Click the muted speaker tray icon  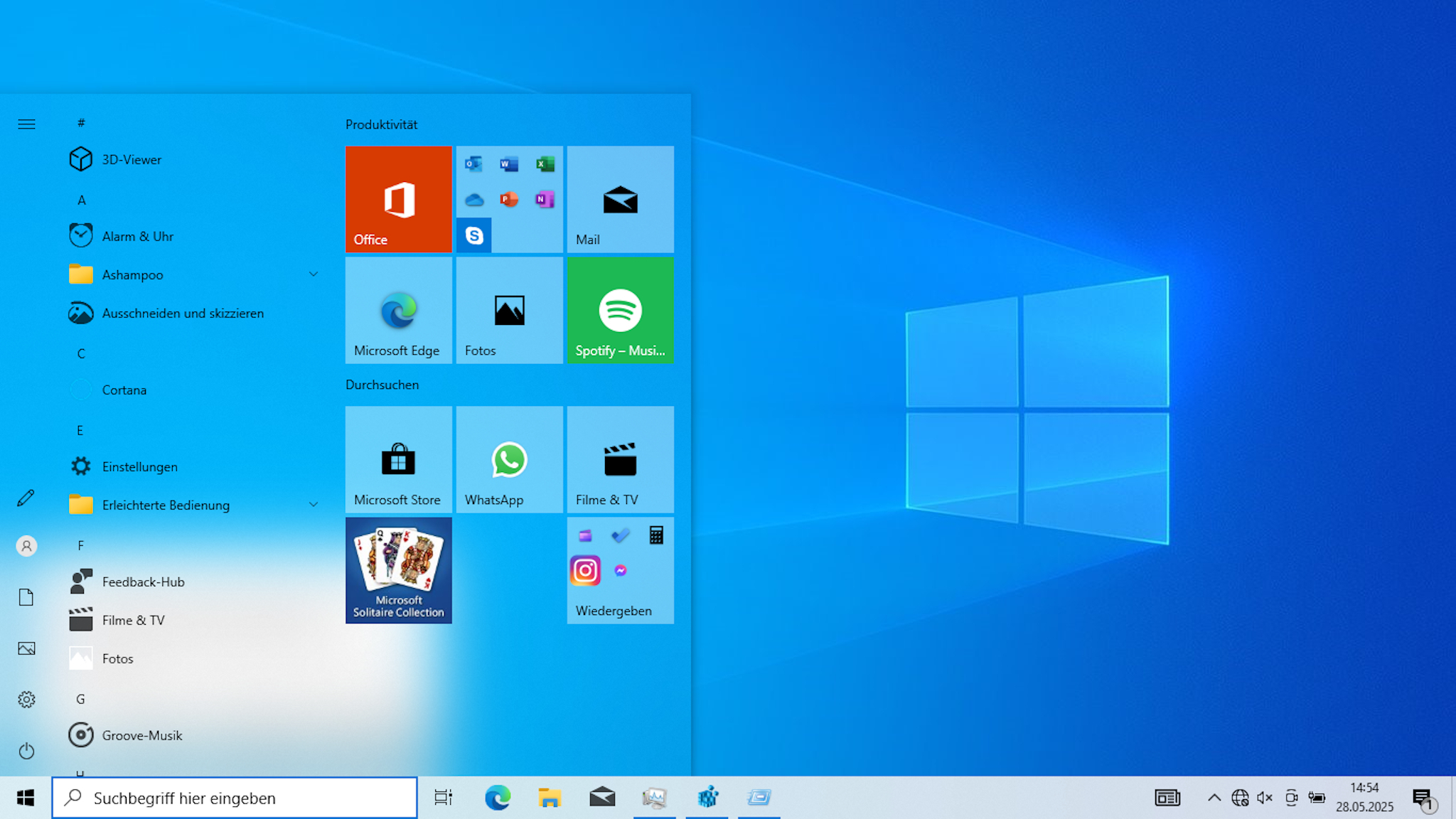[x=1265, y=798]
